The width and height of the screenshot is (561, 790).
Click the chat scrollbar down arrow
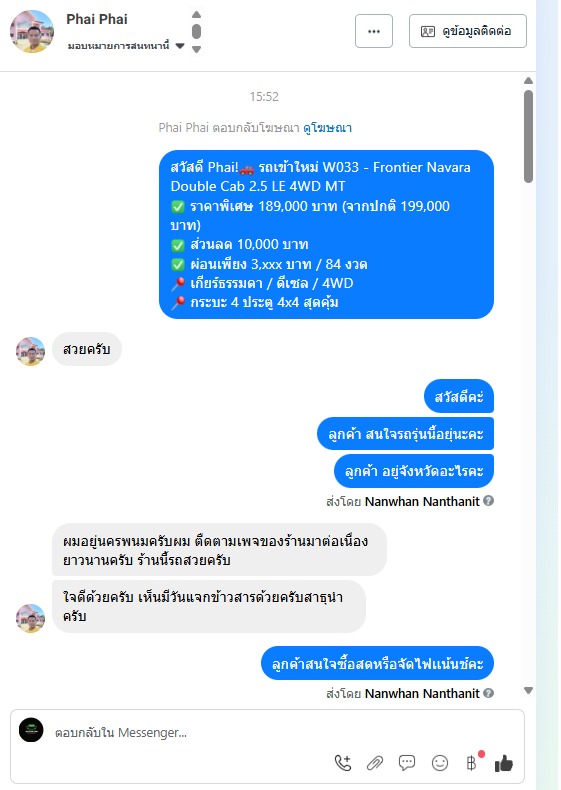(528, 691)
